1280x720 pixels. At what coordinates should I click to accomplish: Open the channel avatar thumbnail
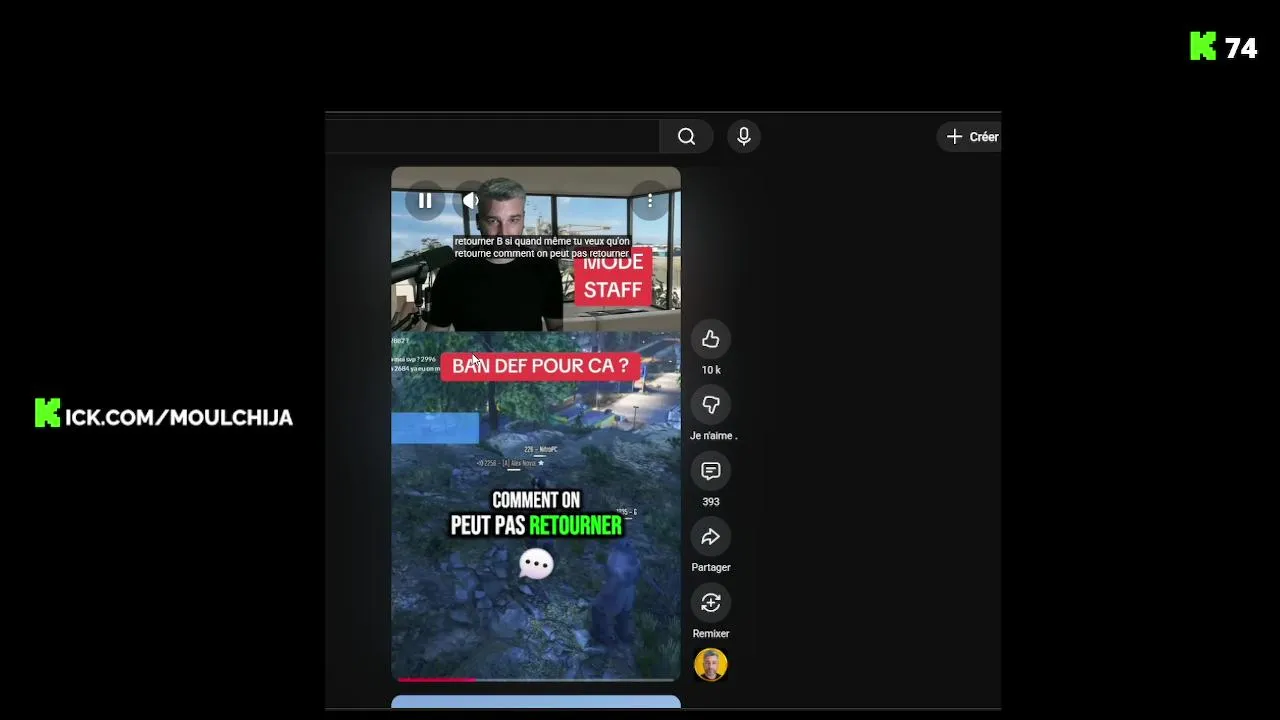point(711,665)
